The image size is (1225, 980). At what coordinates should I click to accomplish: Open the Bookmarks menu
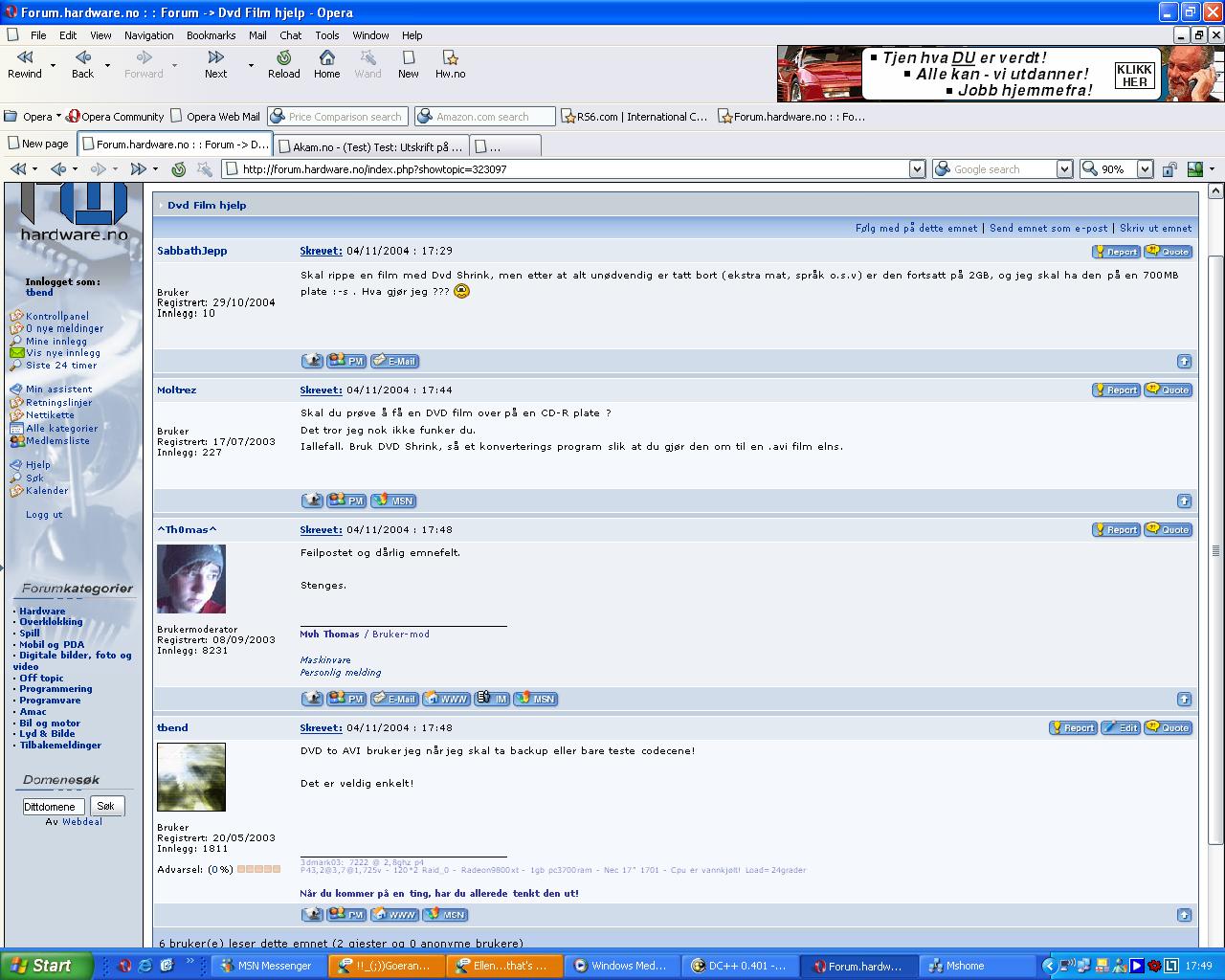pyautogui.click(x=211, y=35)
